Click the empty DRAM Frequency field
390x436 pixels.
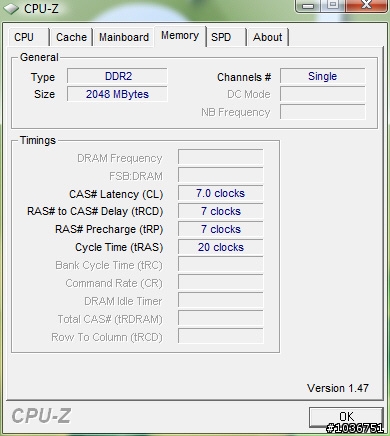coord(221,157)
